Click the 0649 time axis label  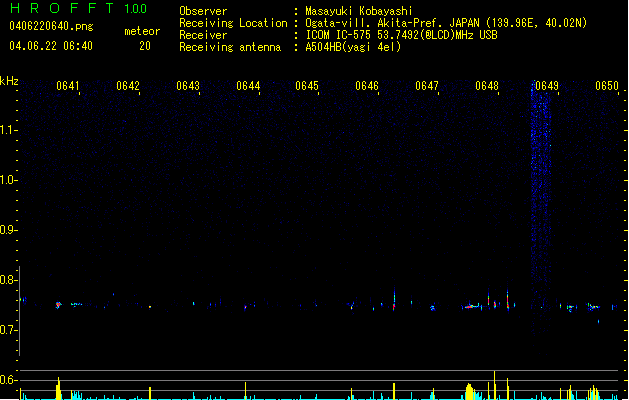pyautogui.click(x=547, y=86)
